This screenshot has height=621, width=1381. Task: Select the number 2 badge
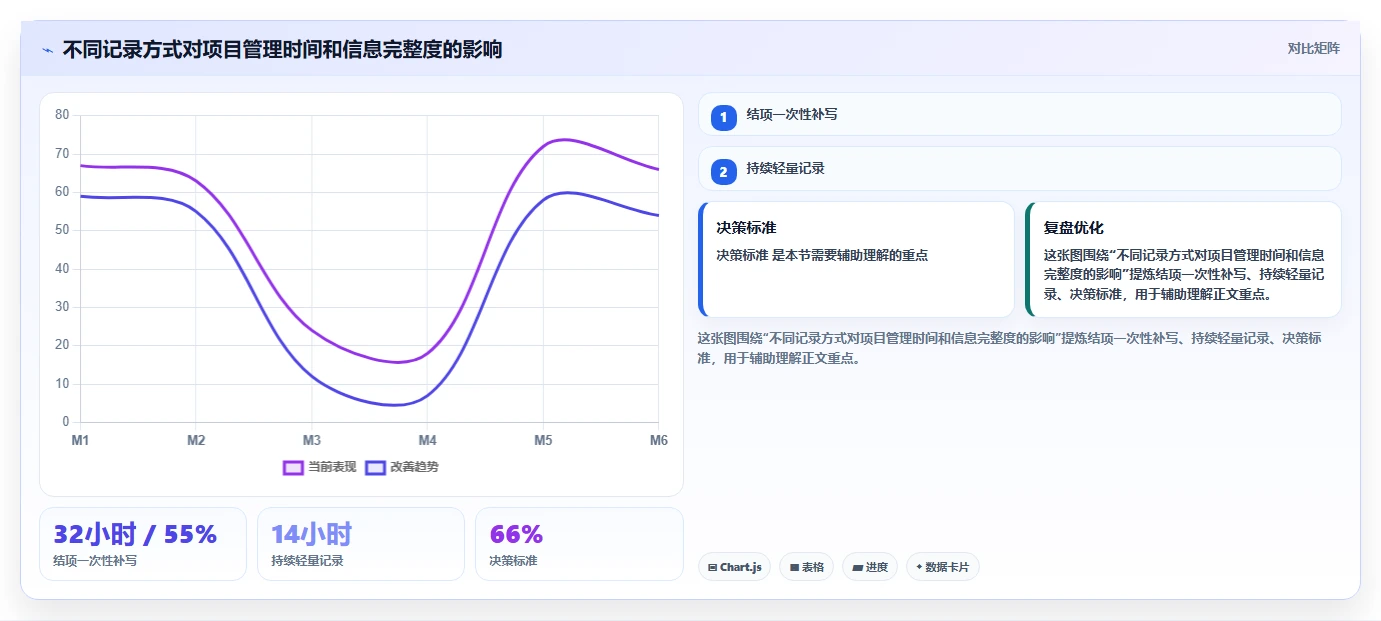click(724, 171)
